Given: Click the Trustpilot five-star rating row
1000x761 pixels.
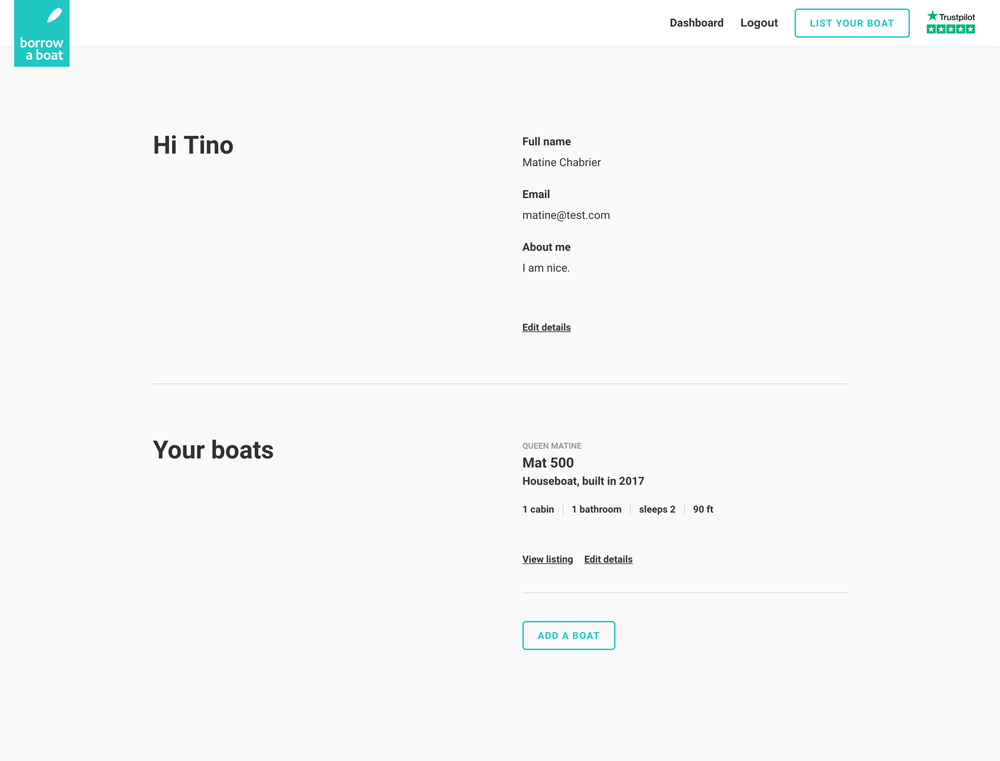Looking at the screenshot, I should 950,30.
